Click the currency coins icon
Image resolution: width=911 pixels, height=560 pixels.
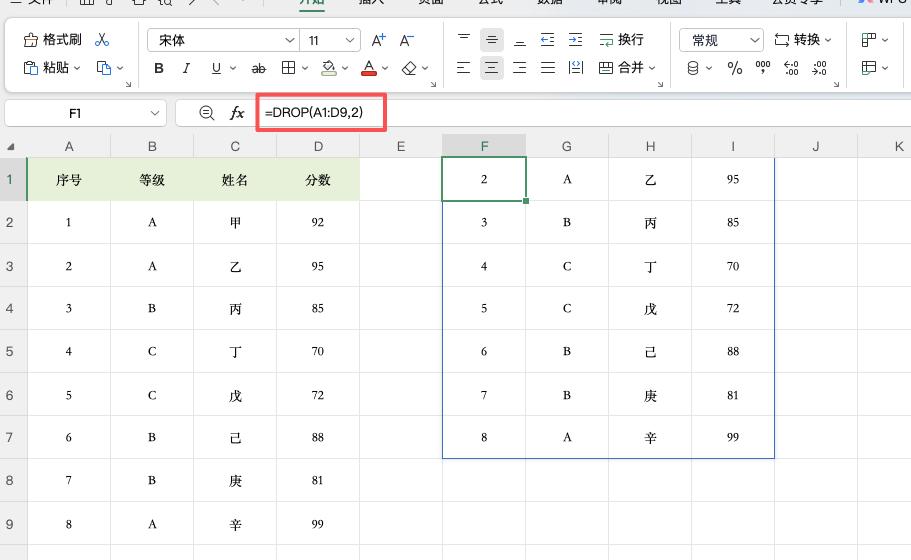click(x=693, y=68)
